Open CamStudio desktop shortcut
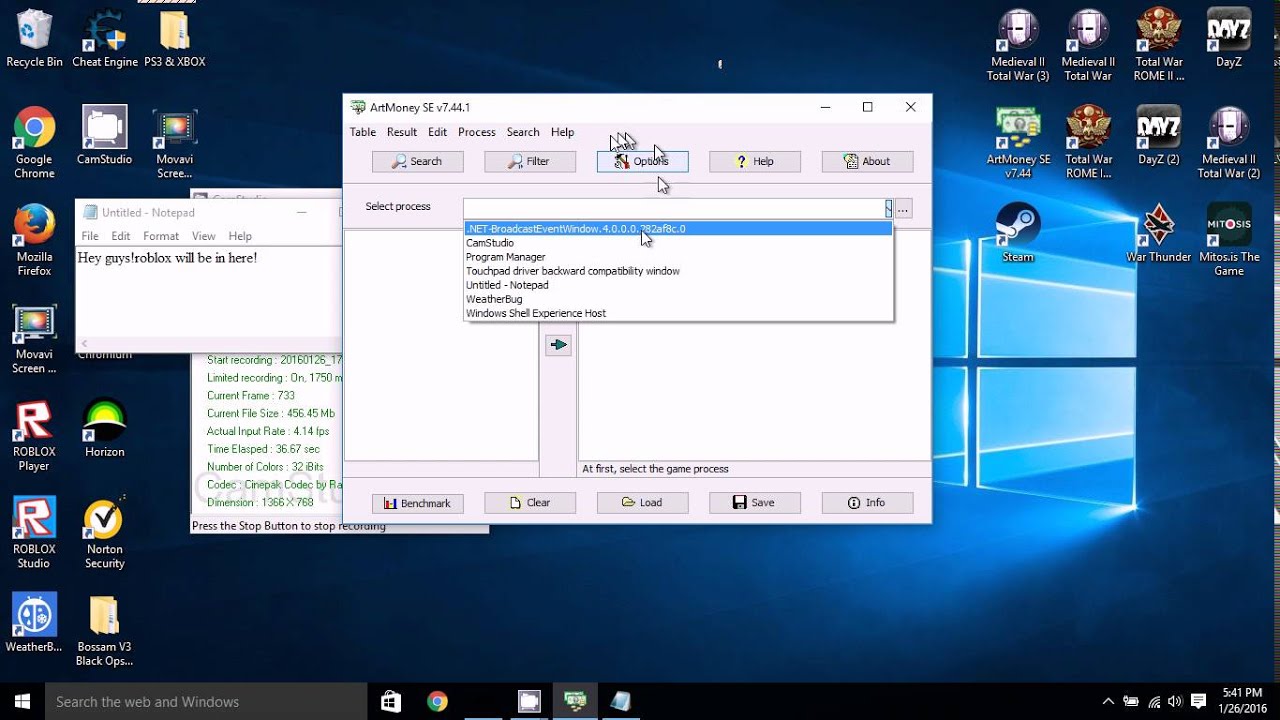 pyautogui.click(x=105, y=136)
